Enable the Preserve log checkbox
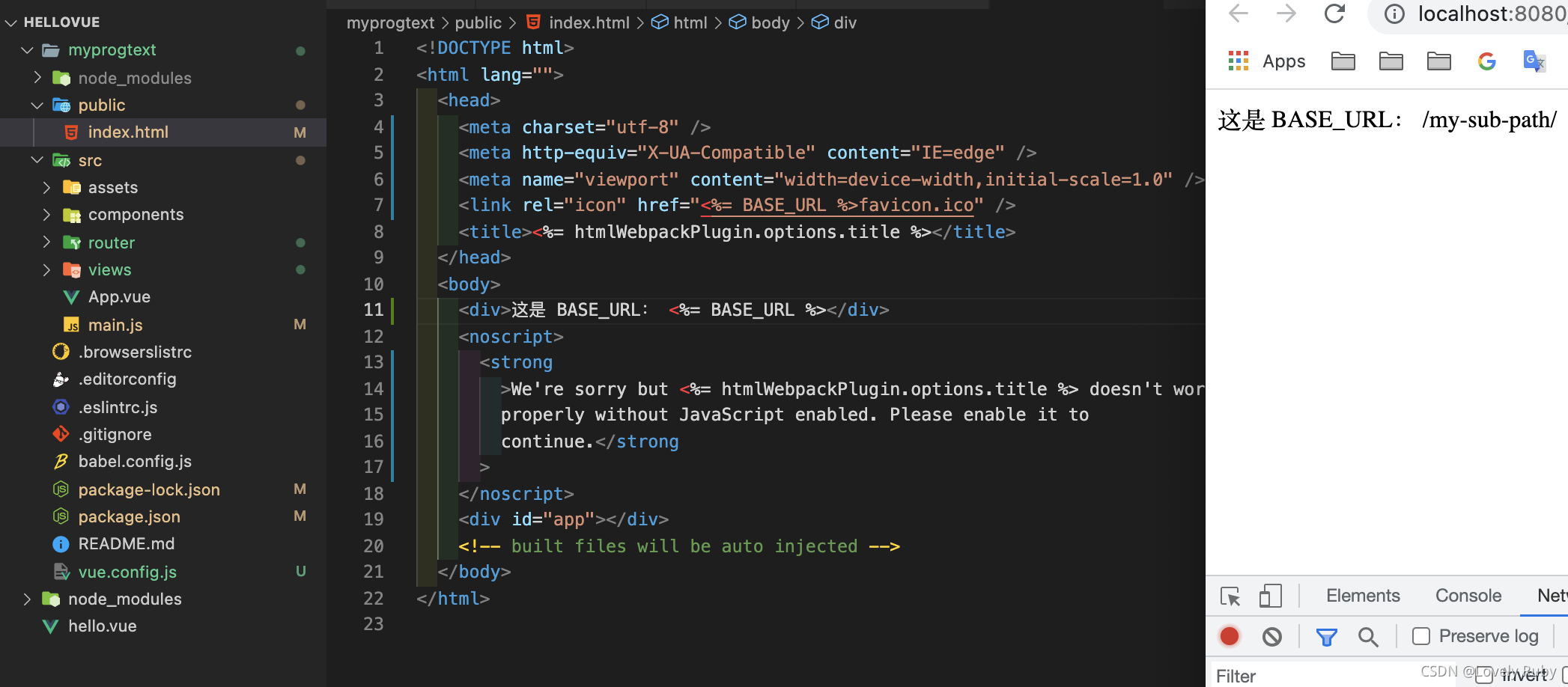Viewport: 1568px width, 687px height. coord(1420,636)
